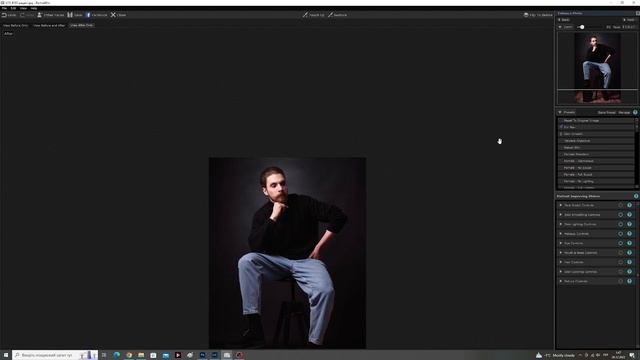Open the File menu
Viewport: 640px width, 360px height.
click(4, 8)
